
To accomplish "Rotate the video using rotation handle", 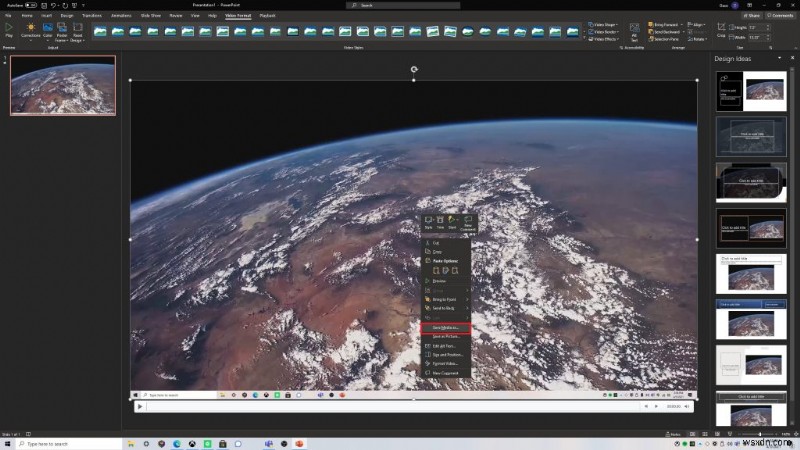I will [x=414, y=69].
